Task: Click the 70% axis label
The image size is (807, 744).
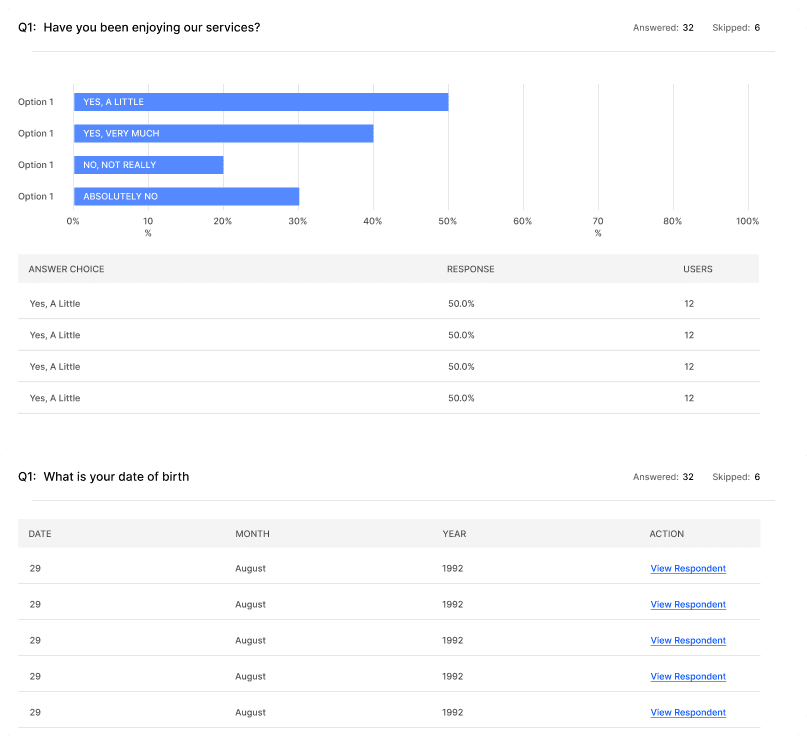Action: coord(598,227)
